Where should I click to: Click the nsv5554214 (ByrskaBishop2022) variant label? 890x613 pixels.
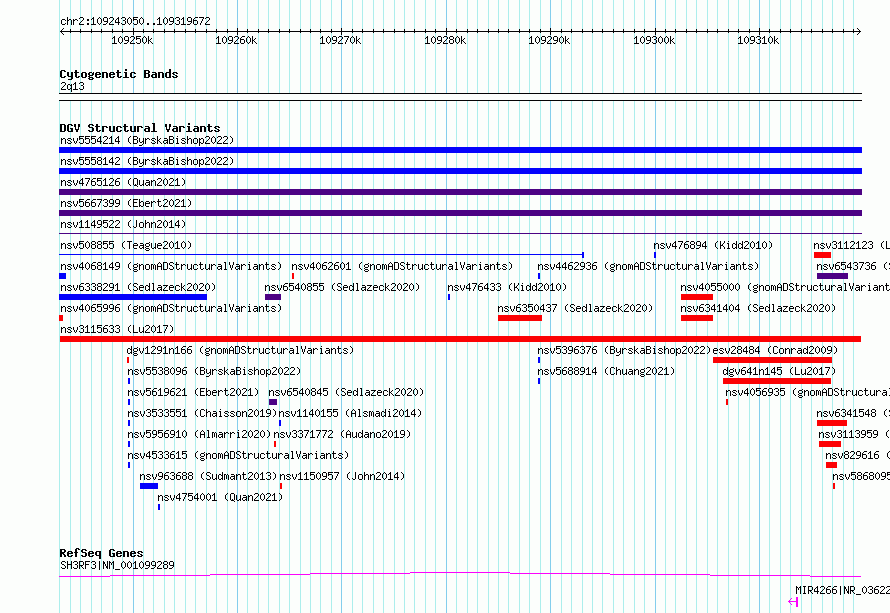(147, 140)
